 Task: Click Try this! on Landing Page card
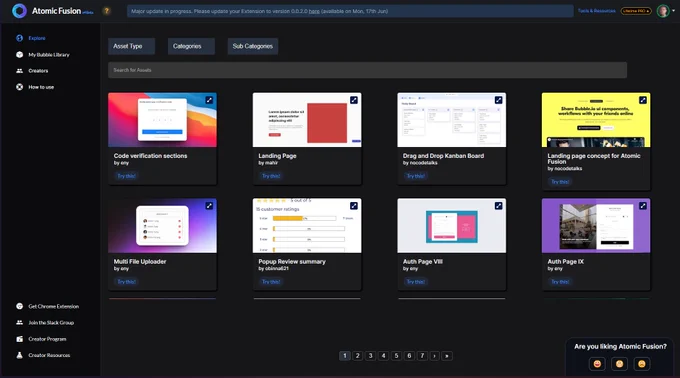point(271,176)
